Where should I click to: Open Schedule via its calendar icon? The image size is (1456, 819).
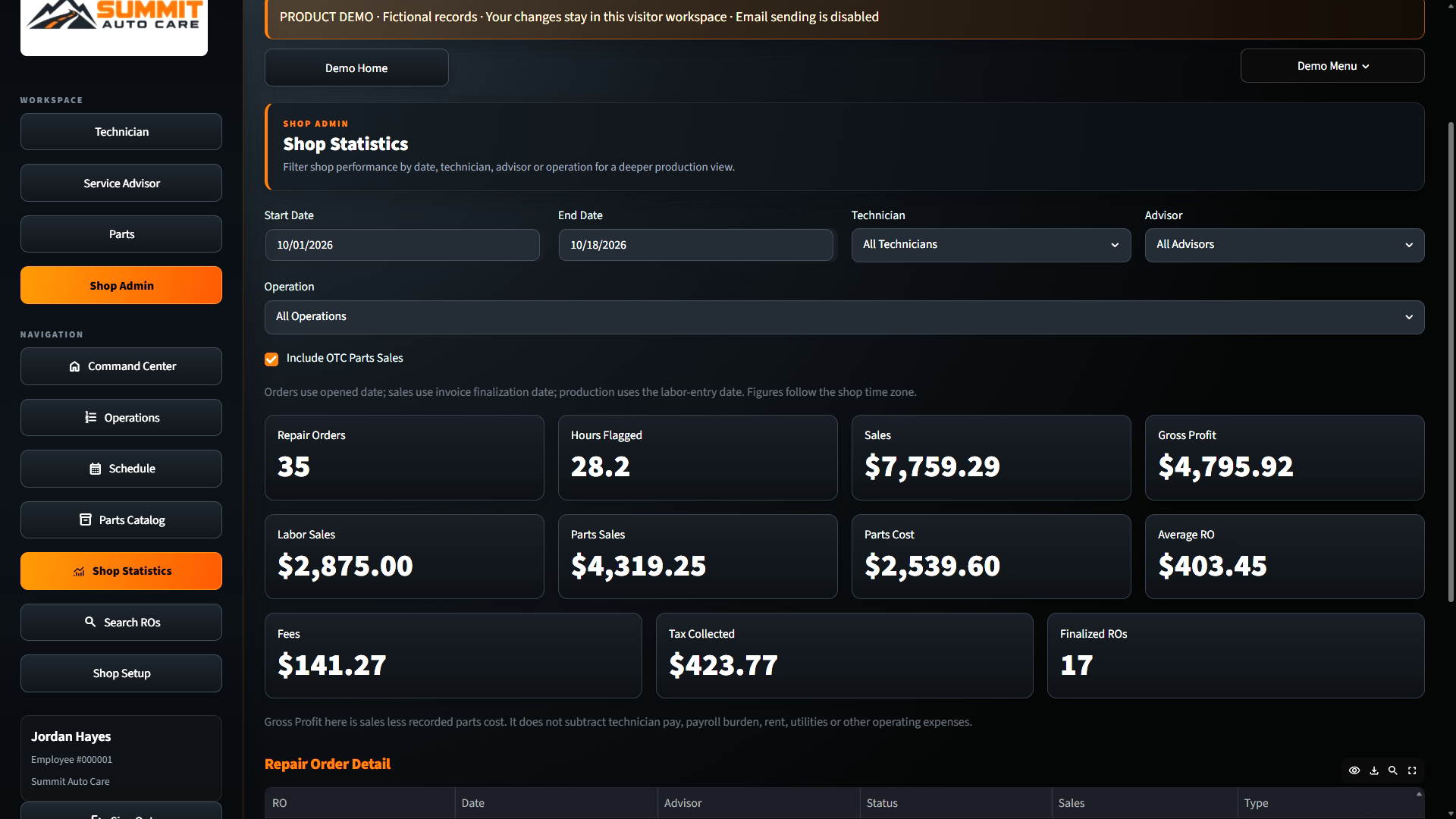tap(95, 469)
